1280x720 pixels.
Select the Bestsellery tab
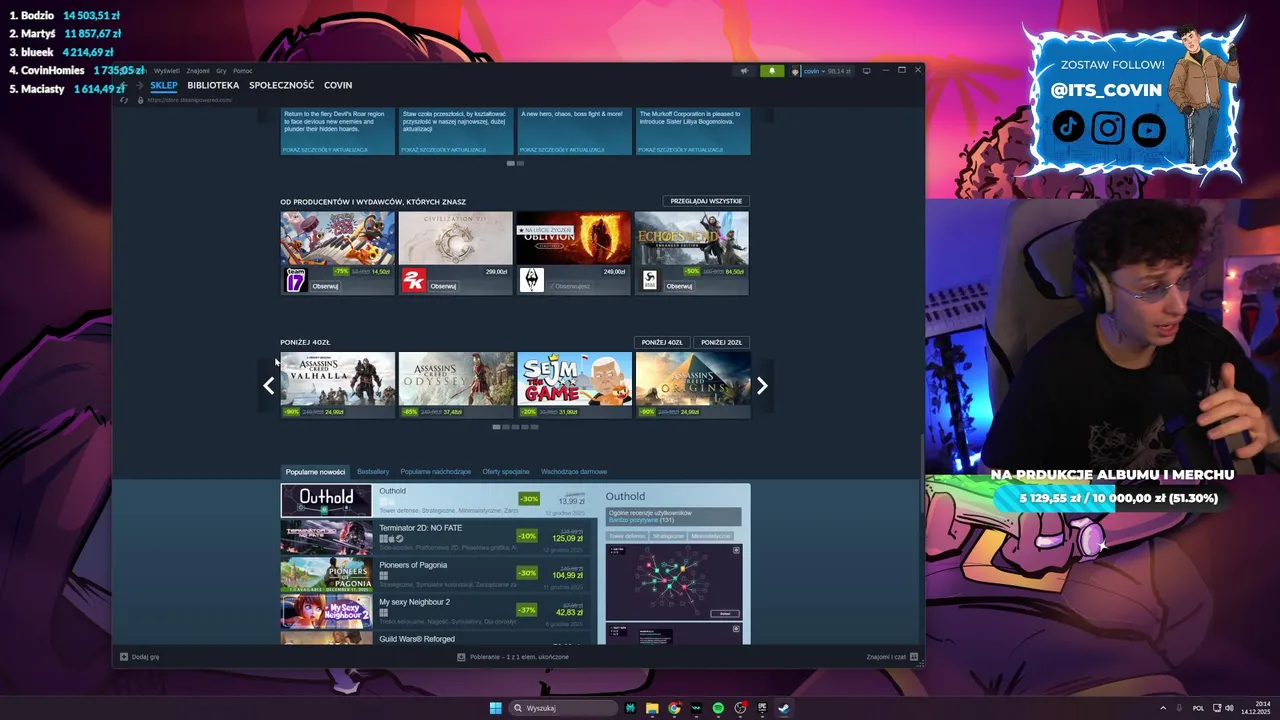click(x=373, y=472)
